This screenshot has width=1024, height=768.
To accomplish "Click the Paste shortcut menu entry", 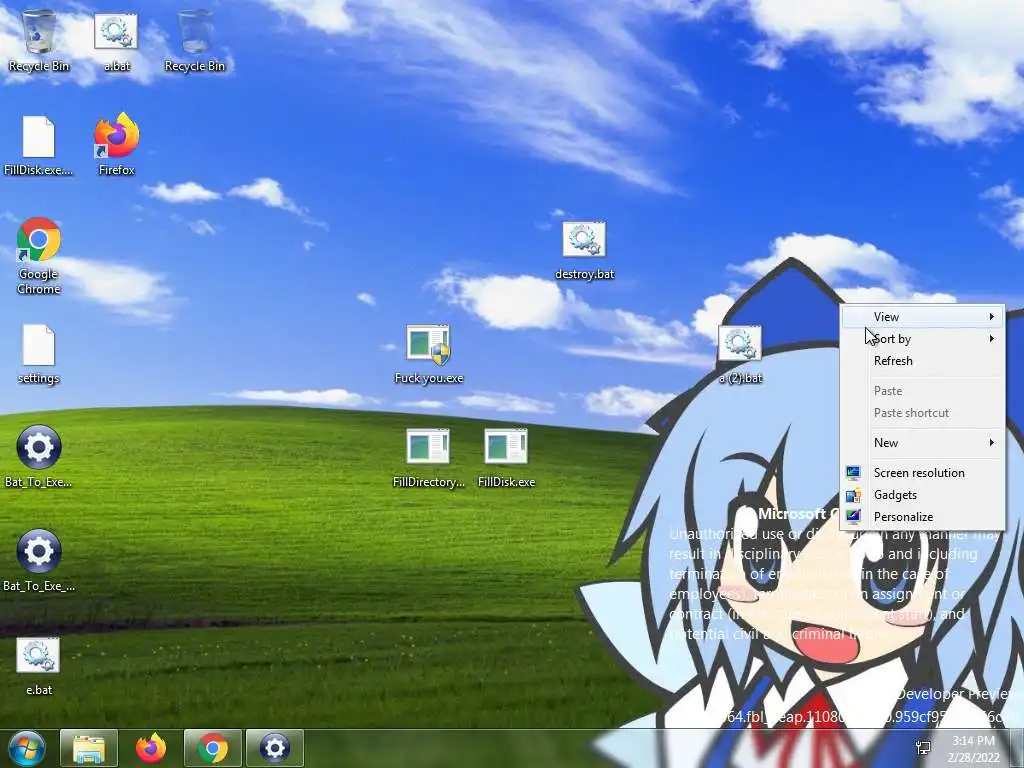I will click(922, 413).
